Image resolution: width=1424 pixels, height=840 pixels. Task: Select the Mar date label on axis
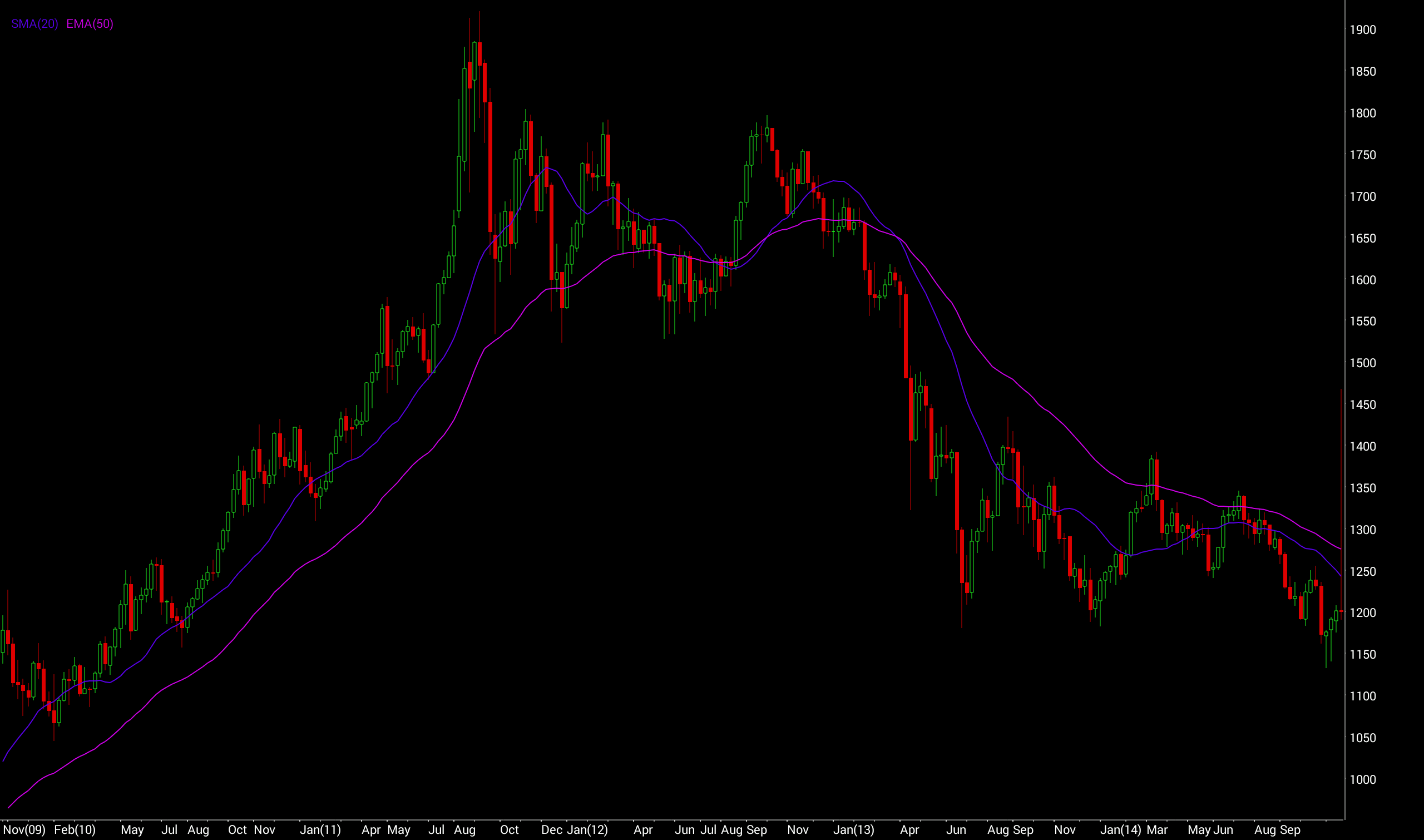pyautogui.click(x=1158, y=830)
